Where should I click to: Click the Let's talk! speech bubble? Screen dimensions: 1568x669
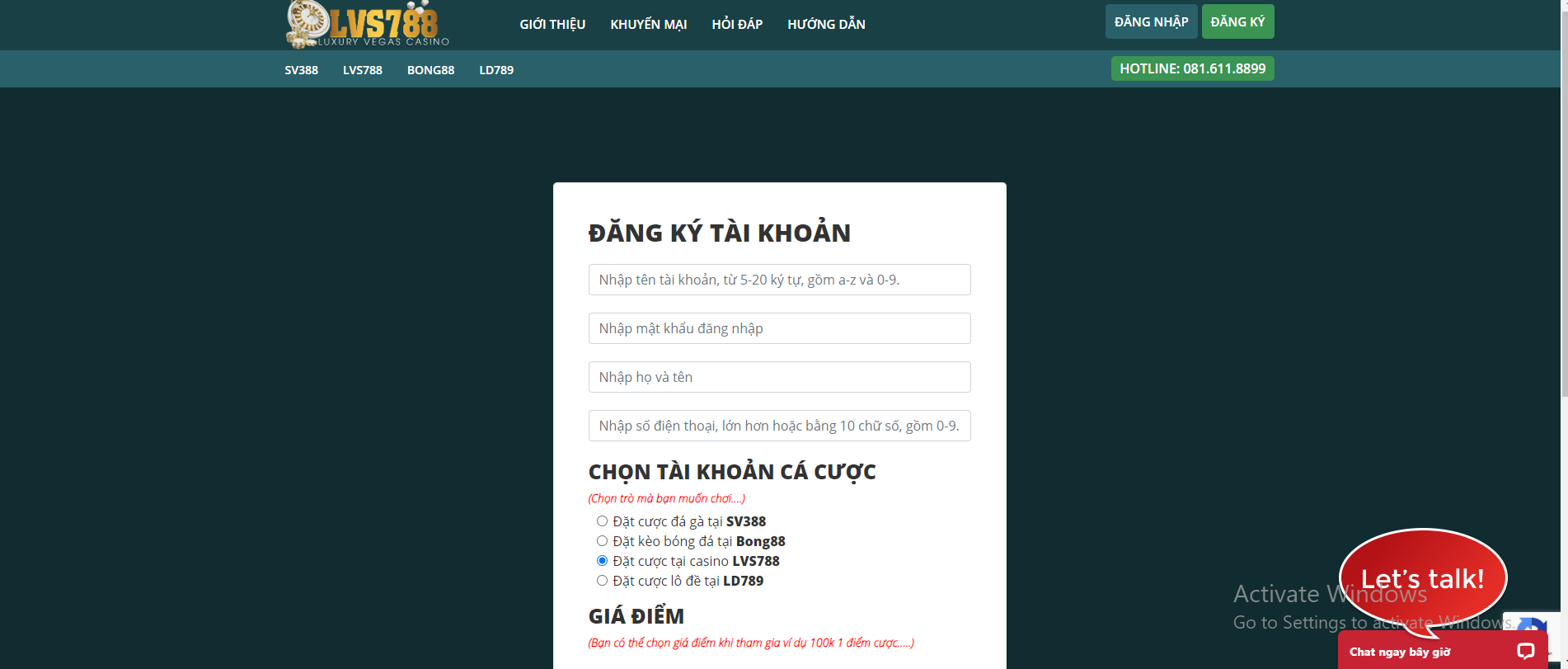point(1423,579)
